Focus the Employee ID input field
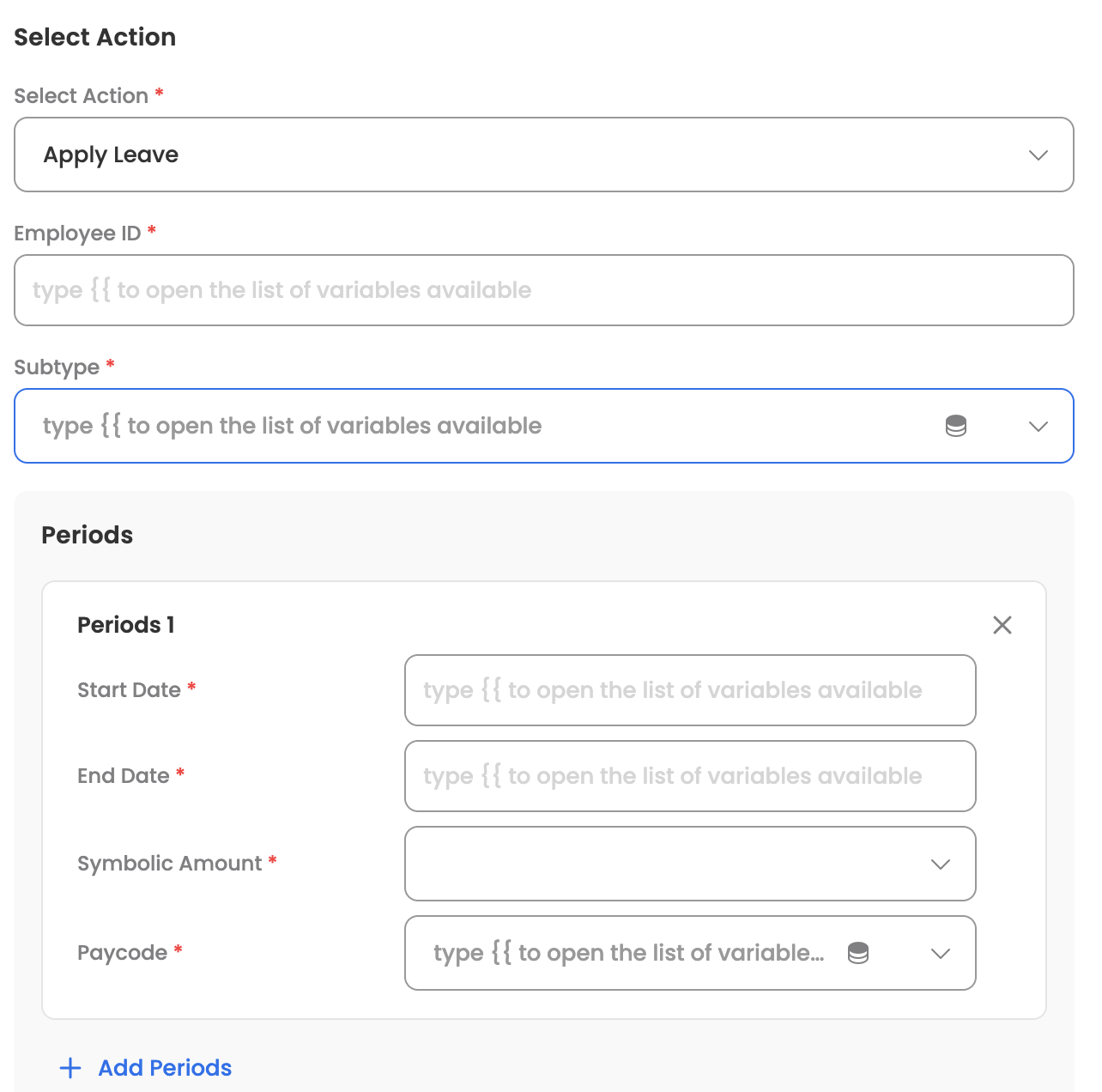This screenshot has height=1092, width=1102. point(544,290)
